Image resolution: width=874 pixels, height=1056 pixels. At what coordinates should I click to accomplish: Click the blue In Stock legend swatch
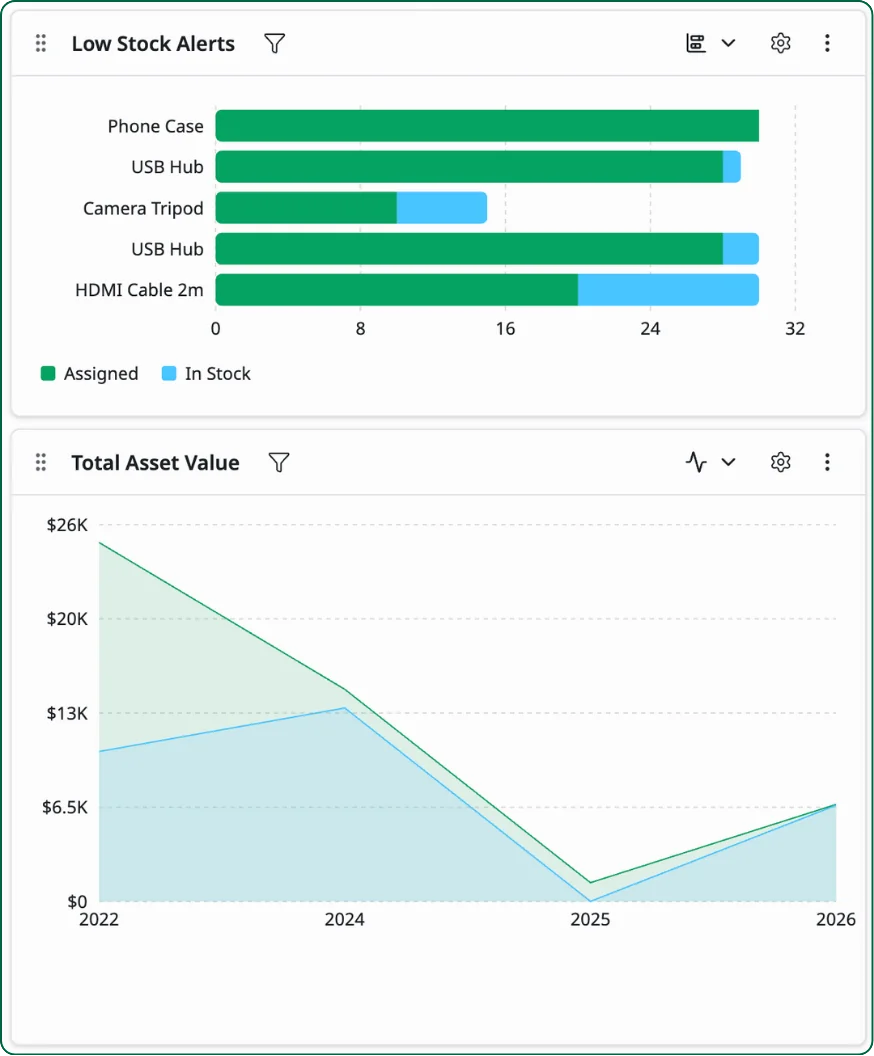pyautogui.click(x=169, y=373)
